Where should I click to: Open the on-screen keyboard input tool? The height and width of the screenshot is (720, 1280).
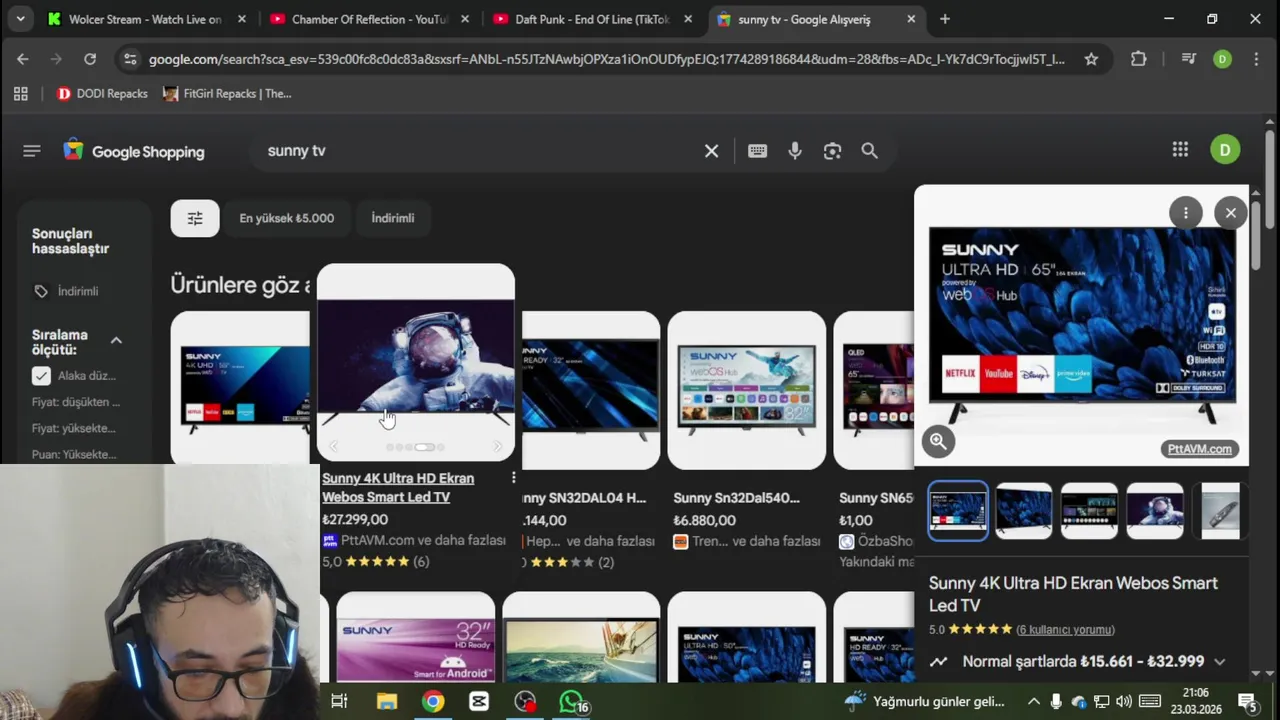pyautogui.click(x=757, y=151)
